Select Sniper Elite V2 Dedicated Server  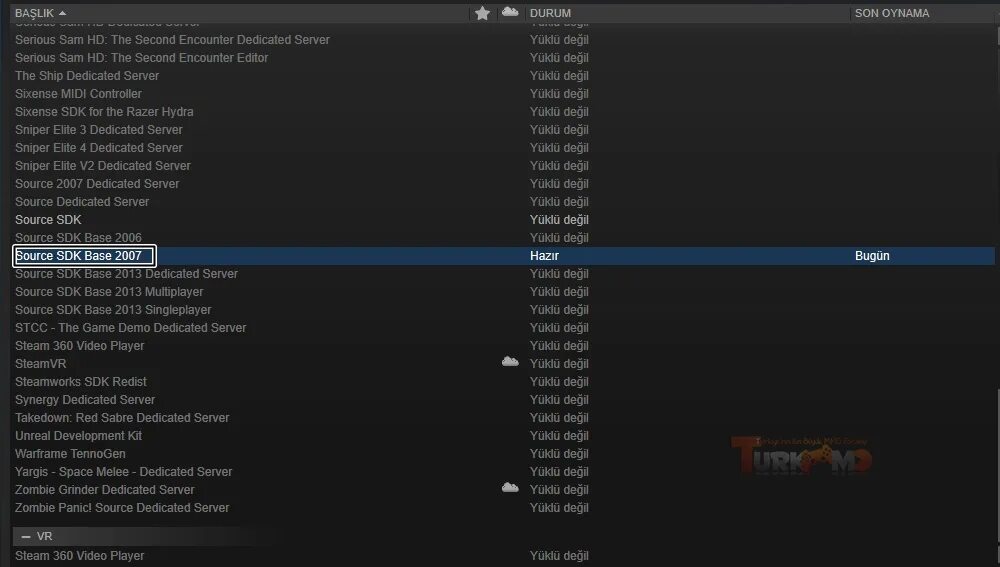pyautogui.click(x=103, y=166)
